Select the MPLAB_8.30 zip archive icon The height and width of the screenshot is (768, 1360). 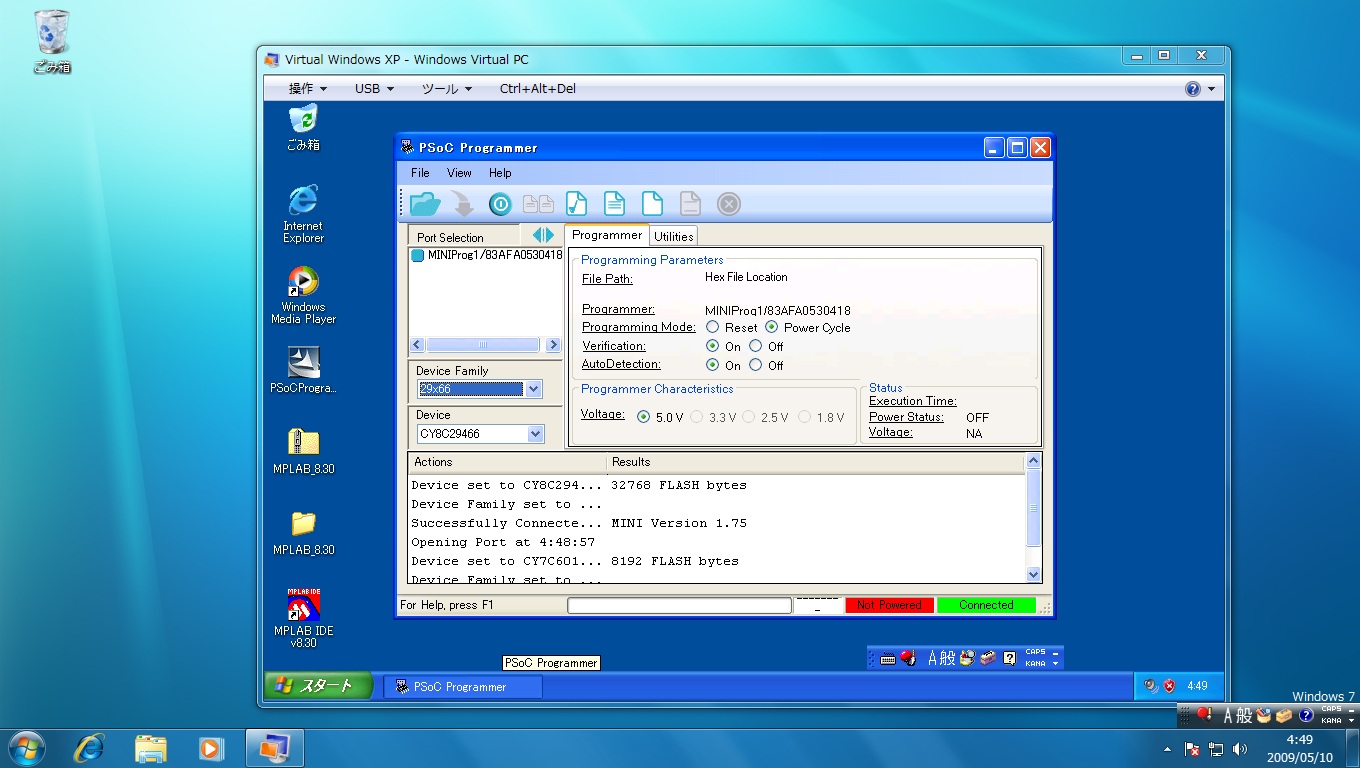303,451
